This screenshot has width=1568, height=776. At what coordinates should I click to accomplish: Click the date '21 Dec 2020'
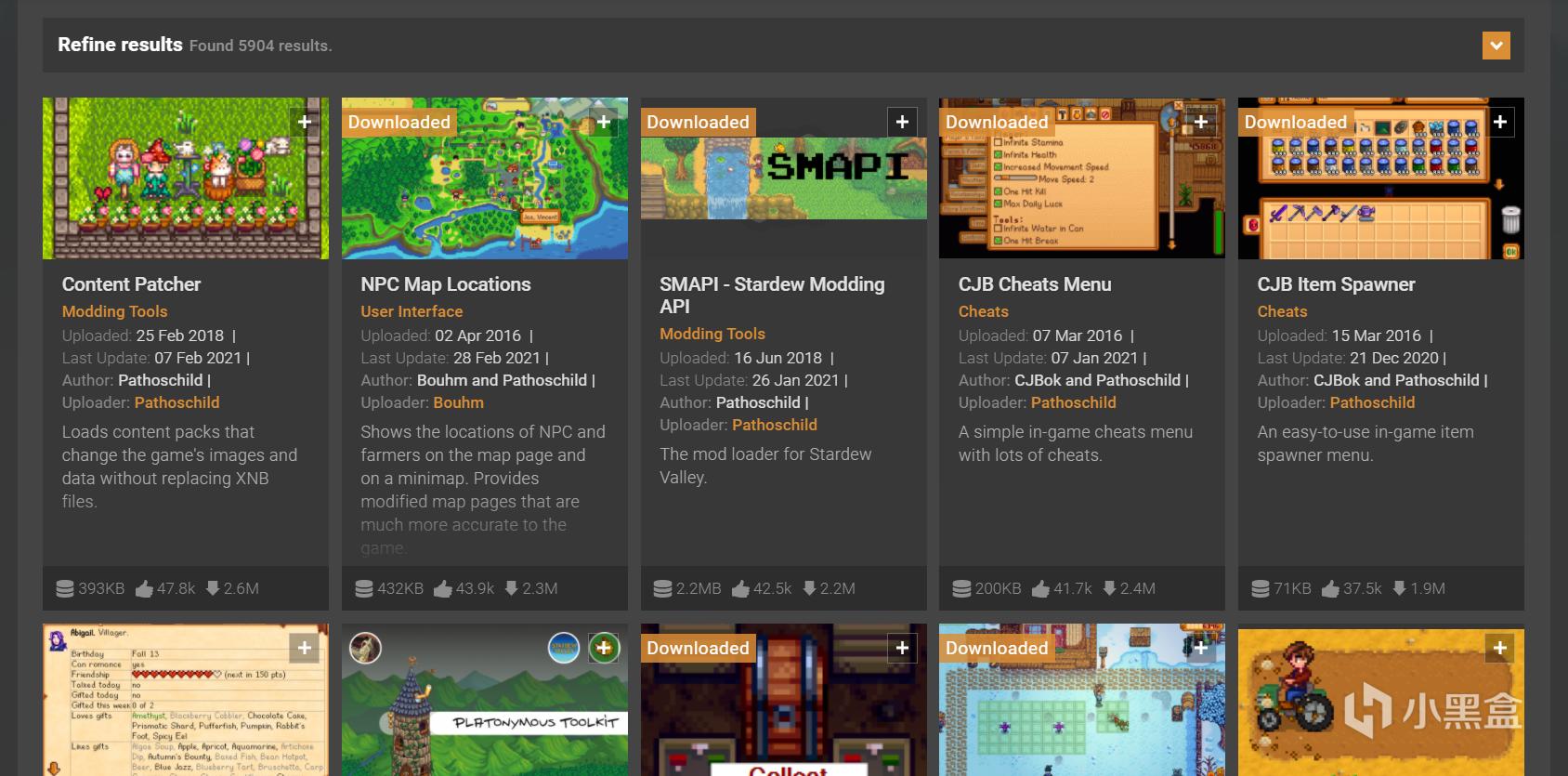pos(1394,358)
